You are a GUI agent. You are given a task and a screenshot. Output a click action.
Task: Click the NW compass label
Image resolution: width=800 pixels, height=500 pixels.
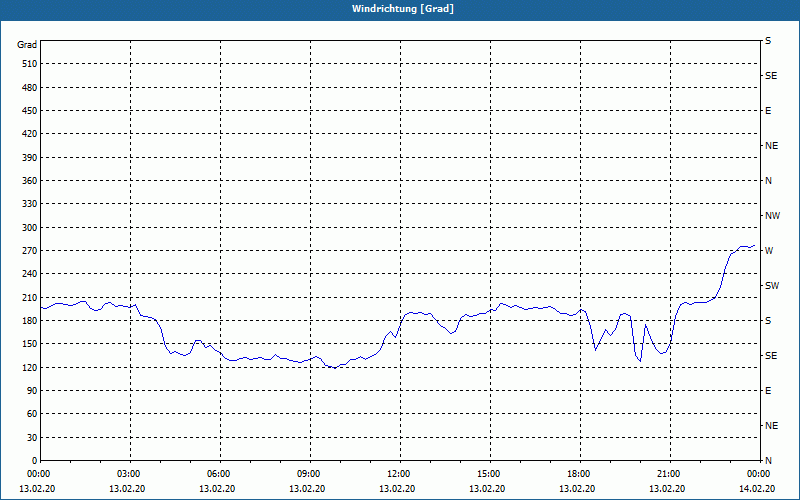click(772, 216)
